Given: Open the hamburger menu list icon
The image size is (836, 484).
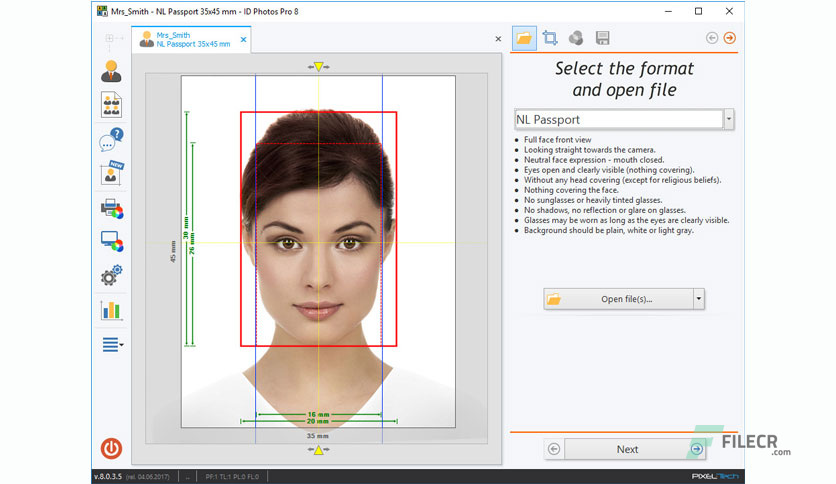Looking at the screenshot, I should 112,345.
